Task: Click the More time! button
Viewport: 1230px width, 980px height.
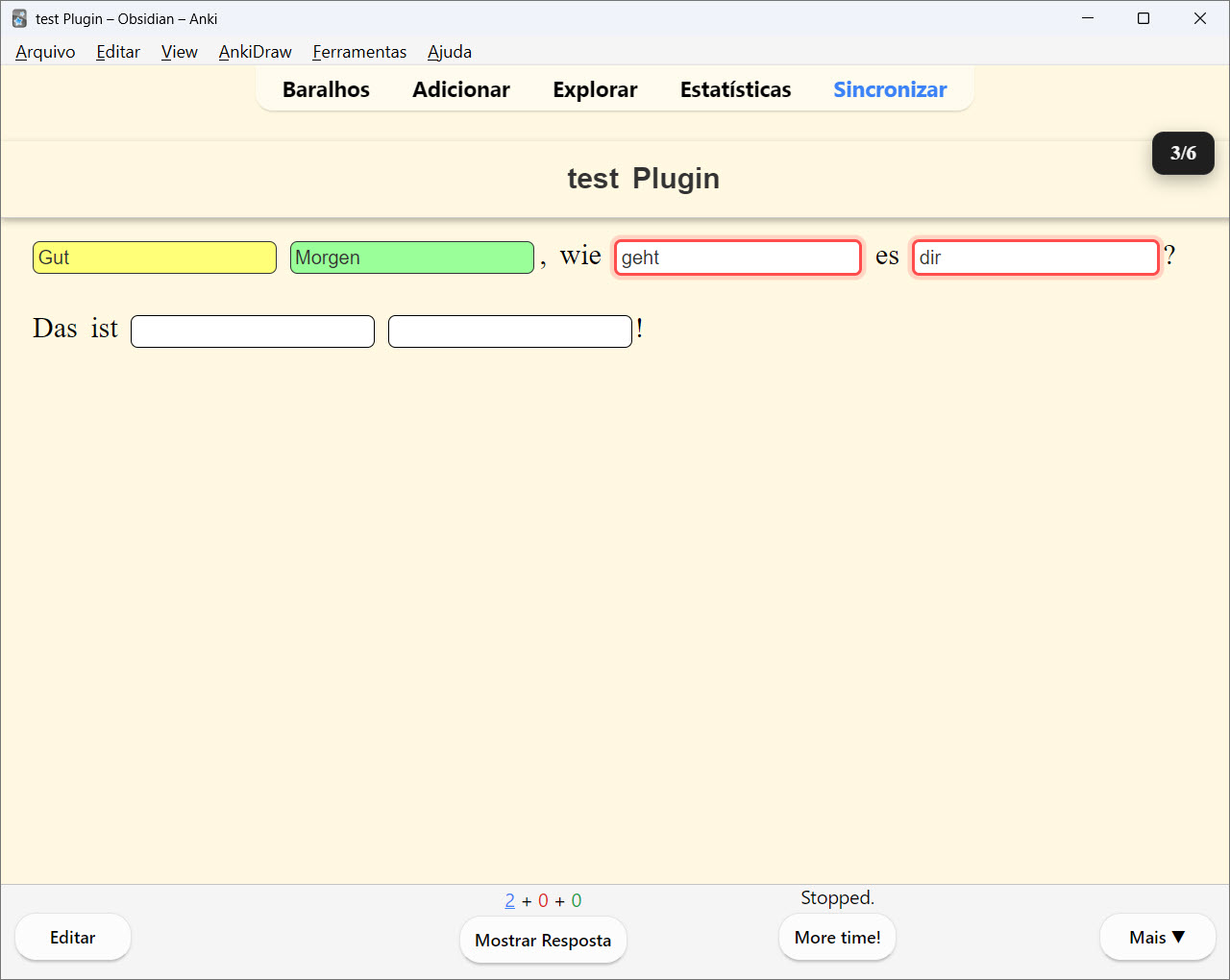Action: (x=837, y=938)
